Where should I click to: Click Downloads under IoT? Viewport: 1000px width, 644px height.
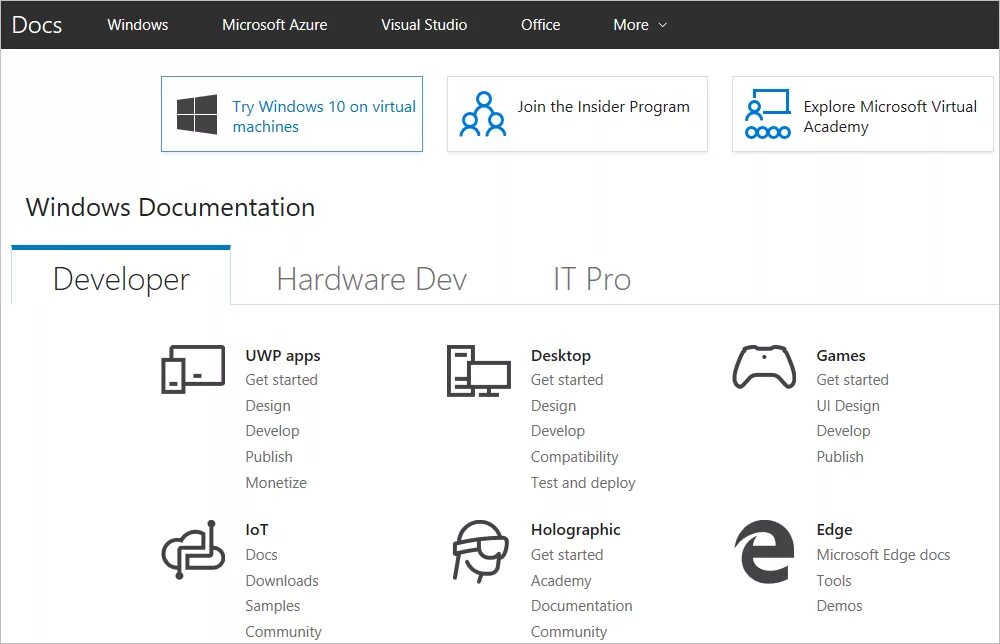click(x=282, y=581)
